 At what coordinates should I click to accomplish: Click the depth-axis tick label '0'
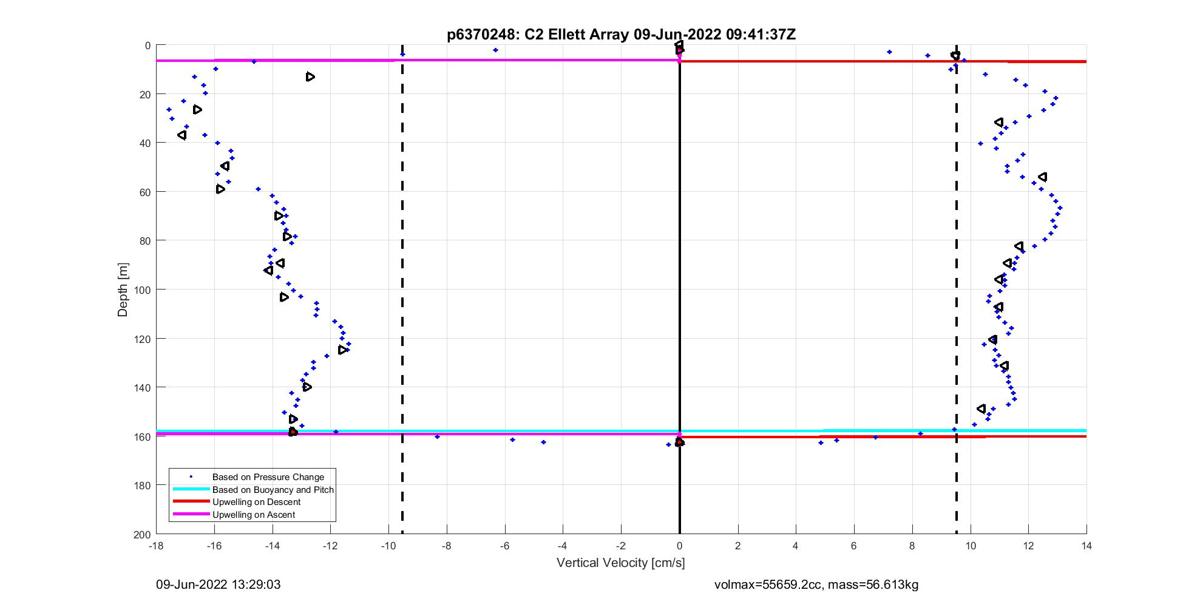pos(147,46)
